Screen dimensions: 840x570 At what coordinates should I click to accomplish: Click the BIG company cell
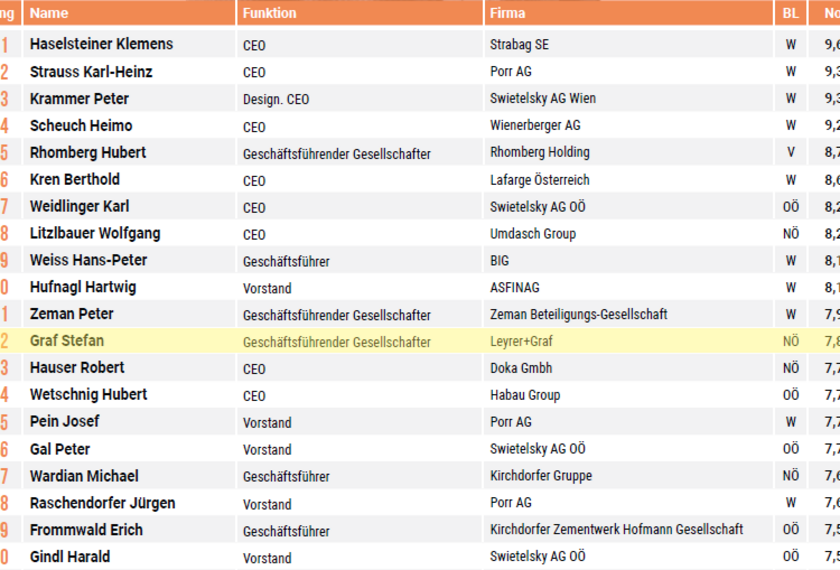(x=628, y=260)
